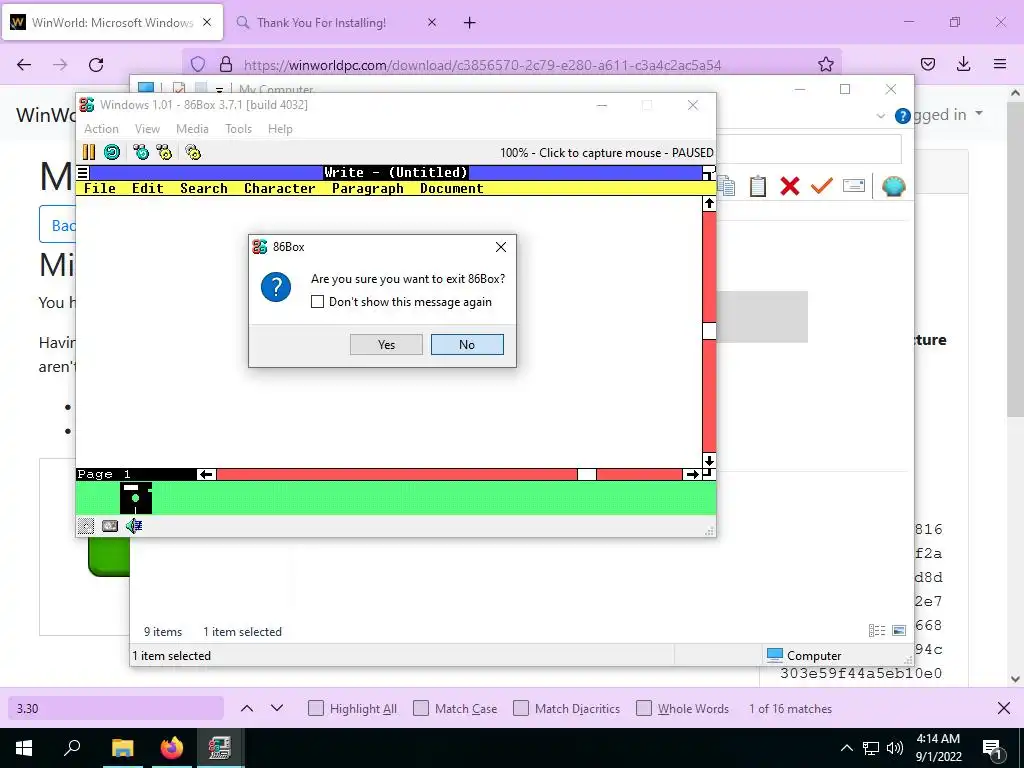1024x768 pixels.
Task: Check Don't show this message again
Action: click(x=317, y=302)
